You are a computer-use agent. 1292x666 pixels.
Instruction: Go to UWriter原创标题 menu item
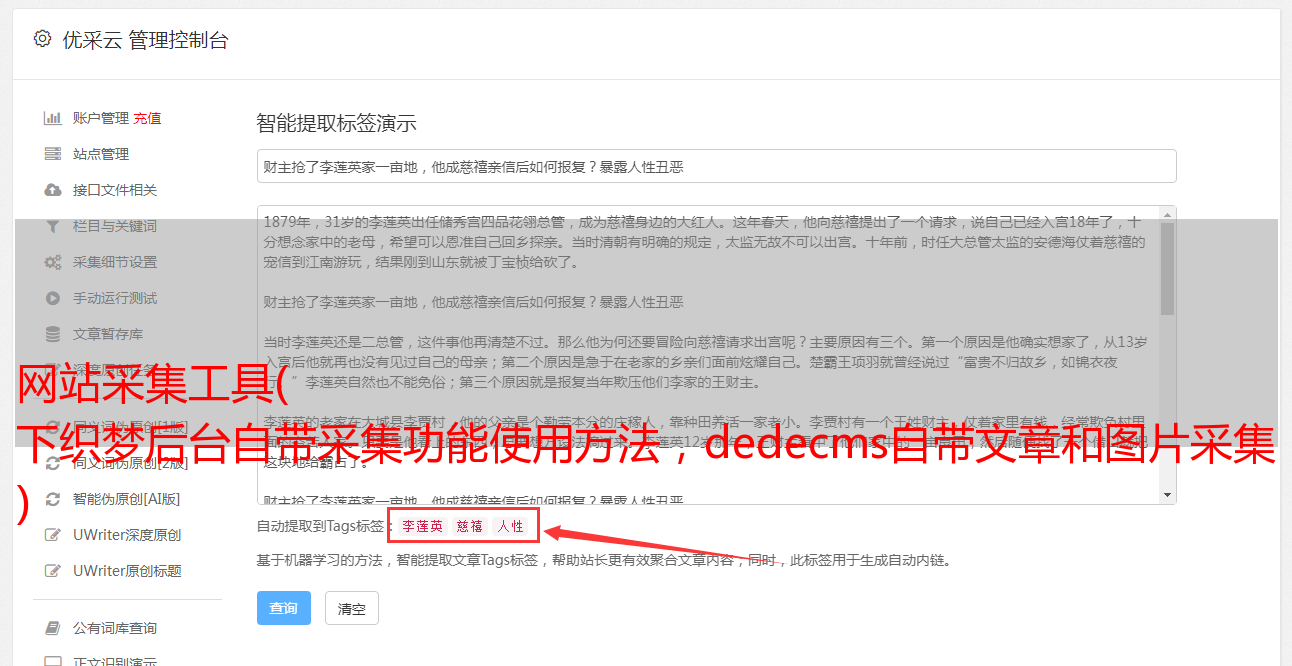pos(127,571)
